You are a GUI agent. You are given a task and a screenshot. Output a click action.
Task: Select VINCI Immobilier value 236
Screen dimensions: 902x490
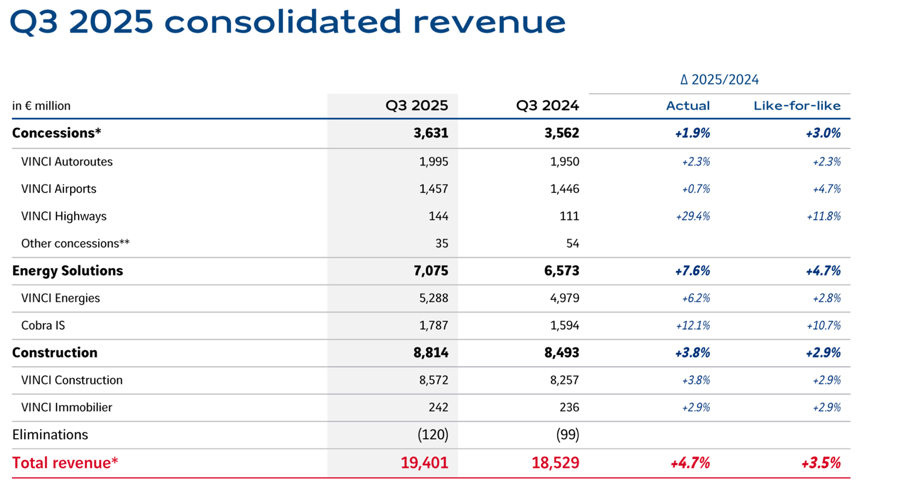570,407
